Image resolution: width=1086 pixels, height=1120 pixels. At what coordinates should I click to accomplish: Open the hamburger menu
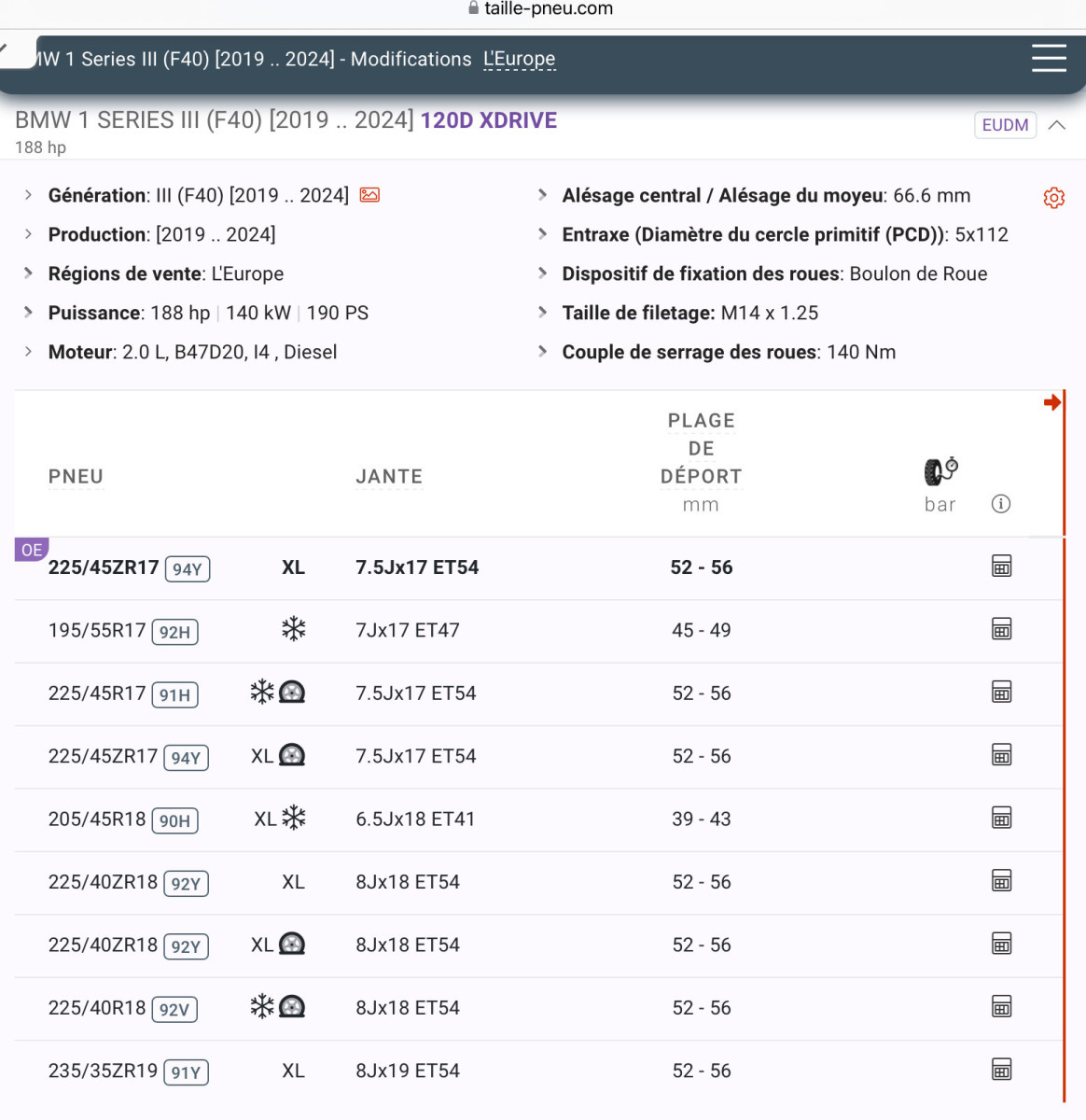tap(1049, 58)
